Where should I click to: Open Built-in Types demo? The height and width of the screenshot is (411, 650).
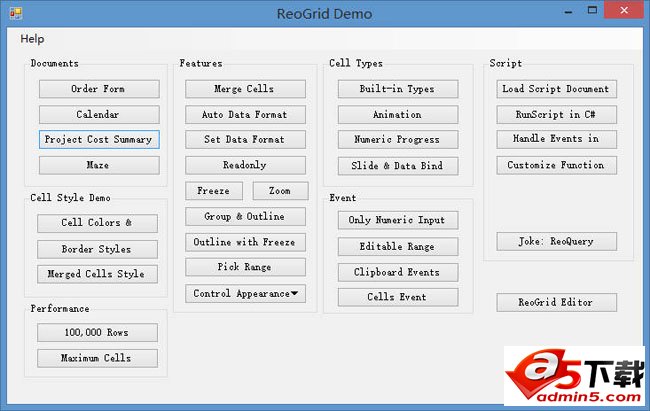coord(398,89)
